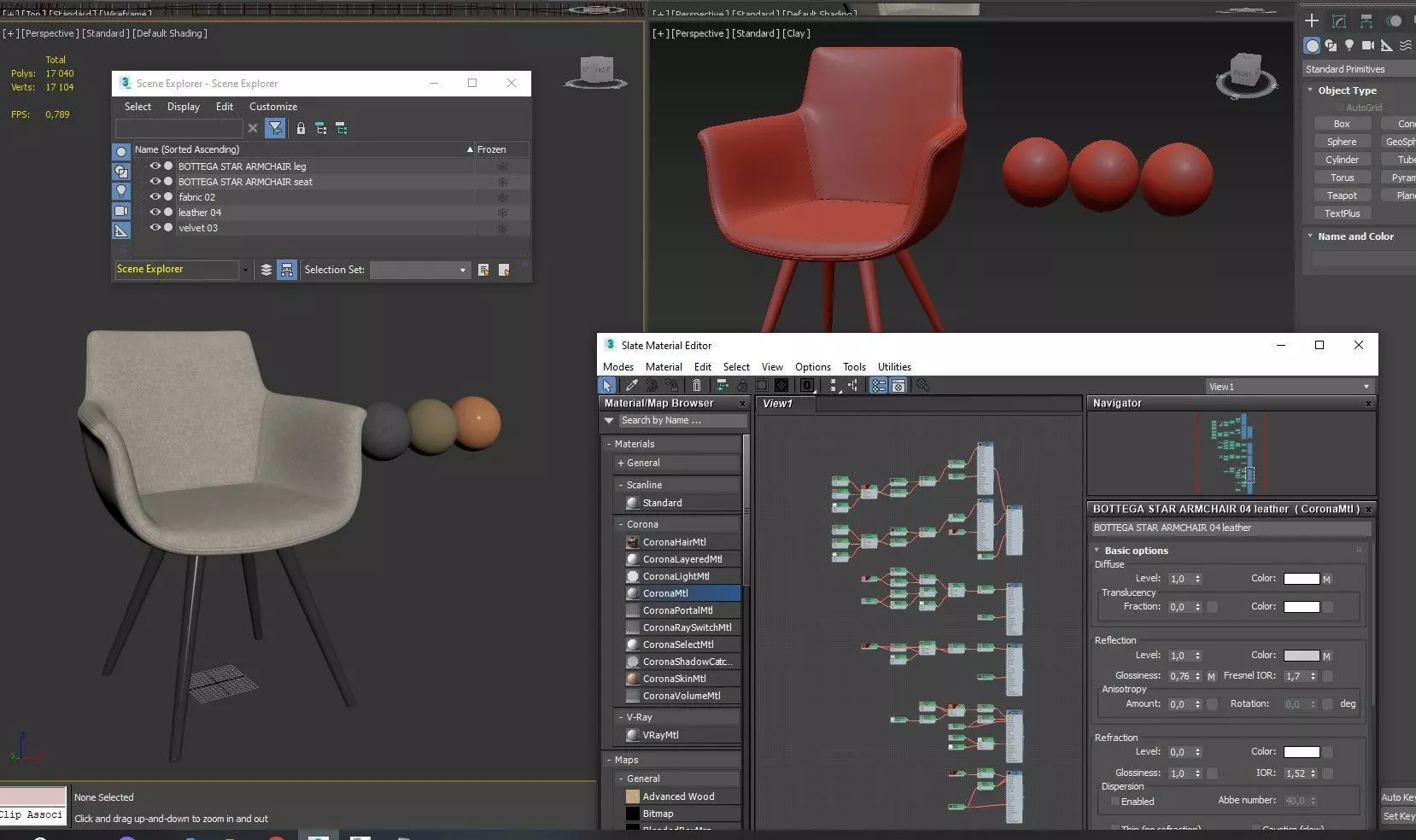Hide BOTTEGA STAR ARMCHAIR leg with eye icon
Image resolution: width=1416 pixels, height=840 pixels.
155,166
